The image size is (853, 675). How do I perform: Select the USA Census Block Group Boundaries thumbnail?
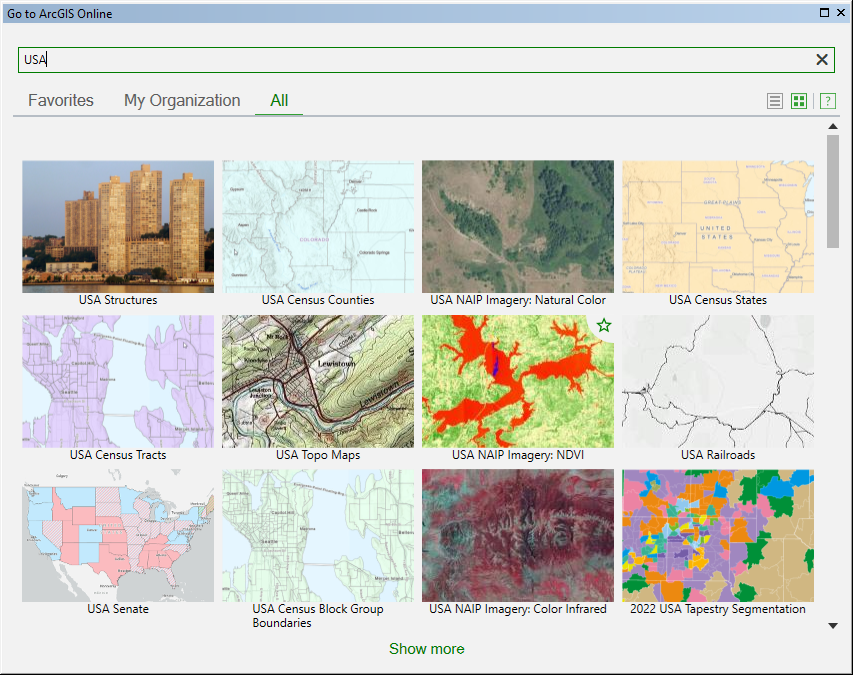[318, 536]
